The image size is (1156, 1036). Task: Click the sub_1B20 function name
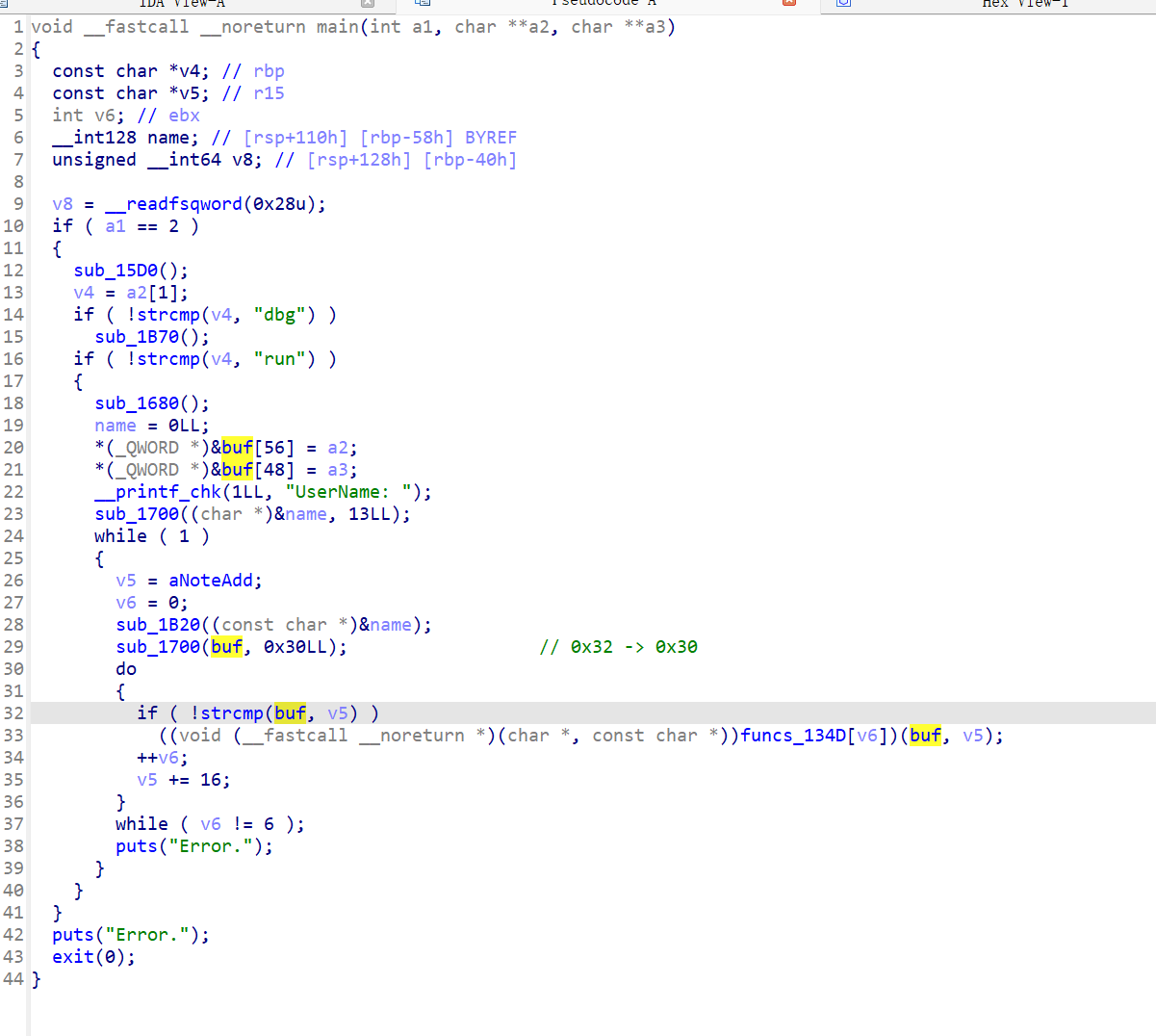point(158,625)
